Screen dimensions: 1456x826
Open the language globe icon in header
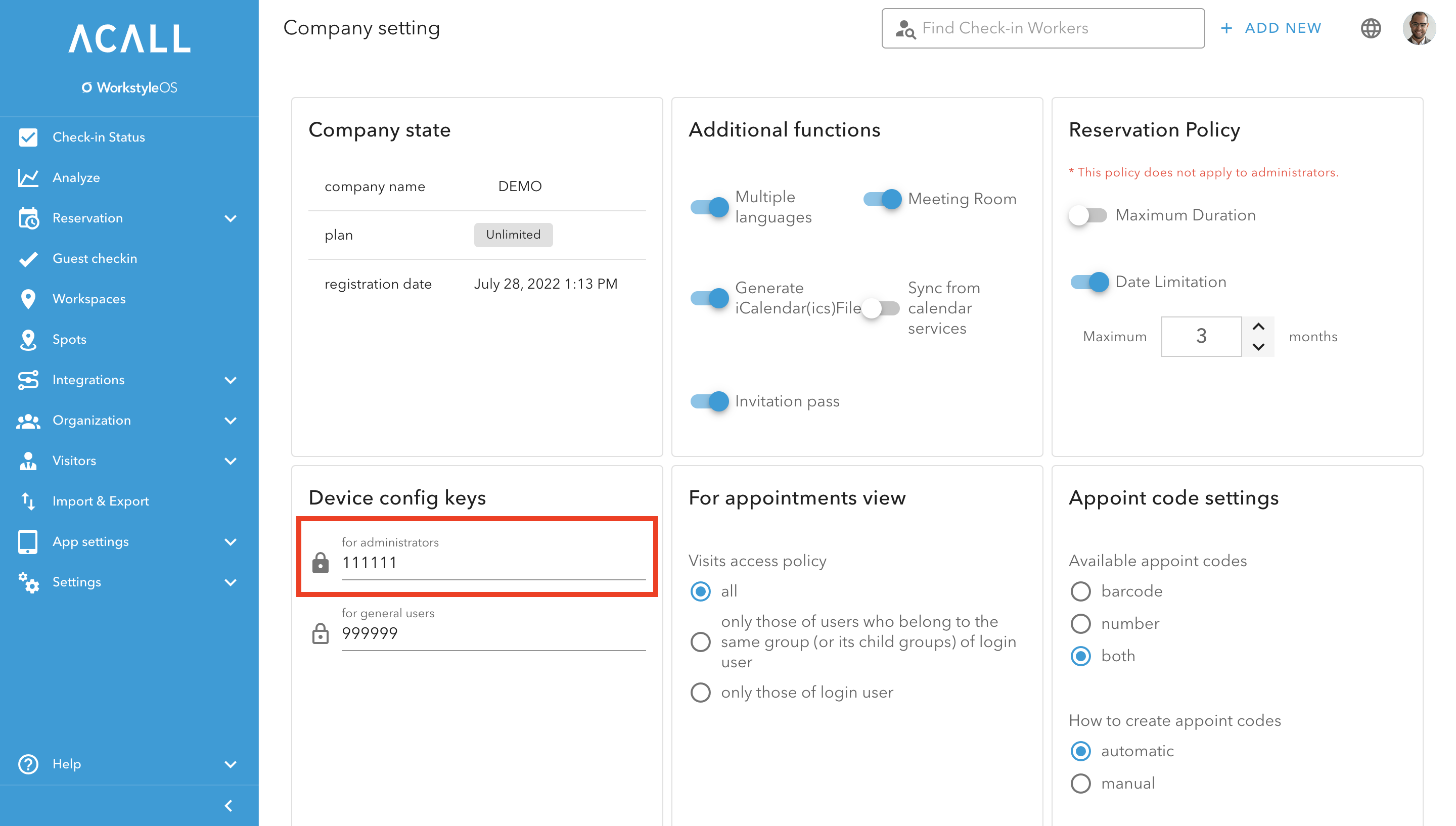pos(1371,28)
